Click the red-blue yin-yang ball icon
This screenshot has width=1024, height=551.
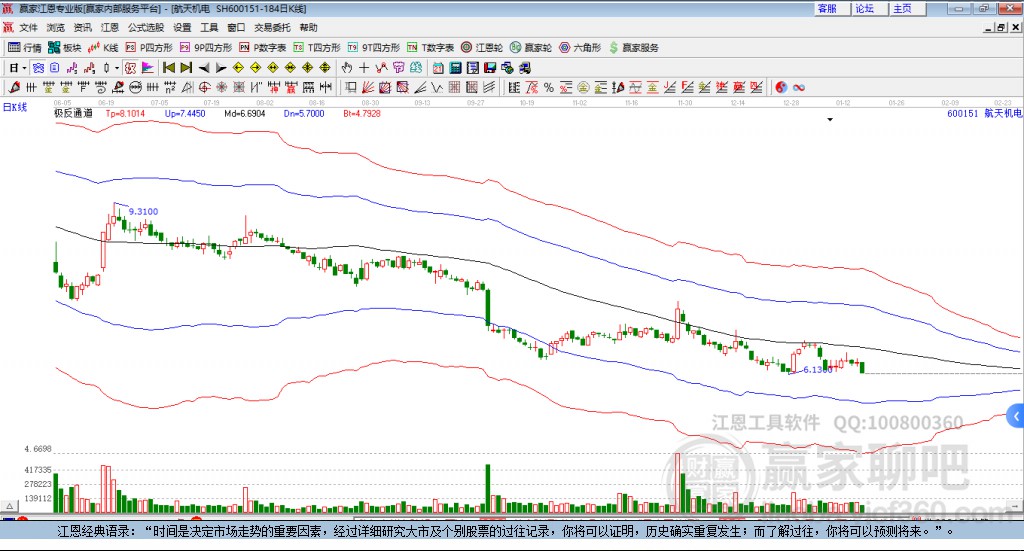(781, 87)
